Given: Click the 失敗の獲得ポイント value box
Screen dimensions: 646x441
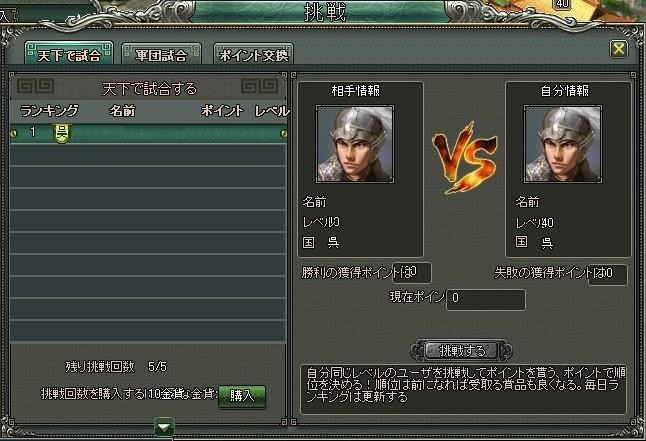Looking at the screenshot, I should [x=608, y=274].
